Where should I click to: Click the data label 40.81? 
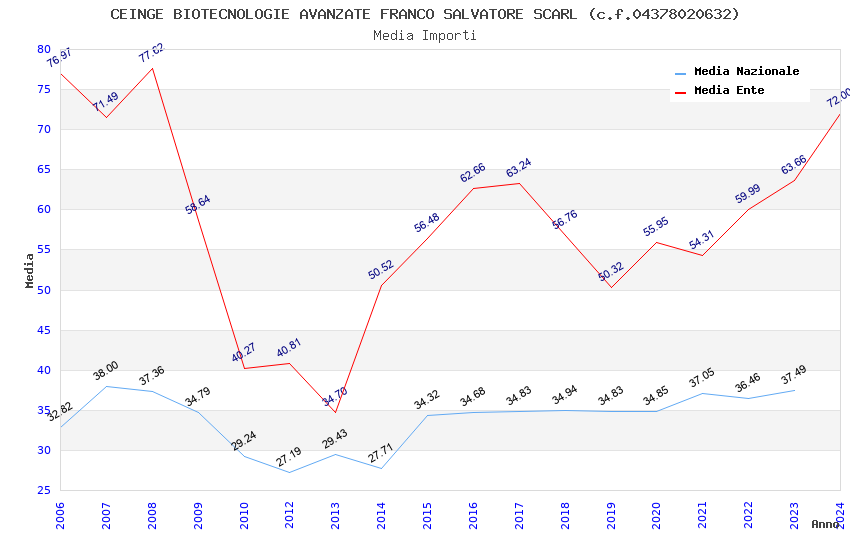288,348
